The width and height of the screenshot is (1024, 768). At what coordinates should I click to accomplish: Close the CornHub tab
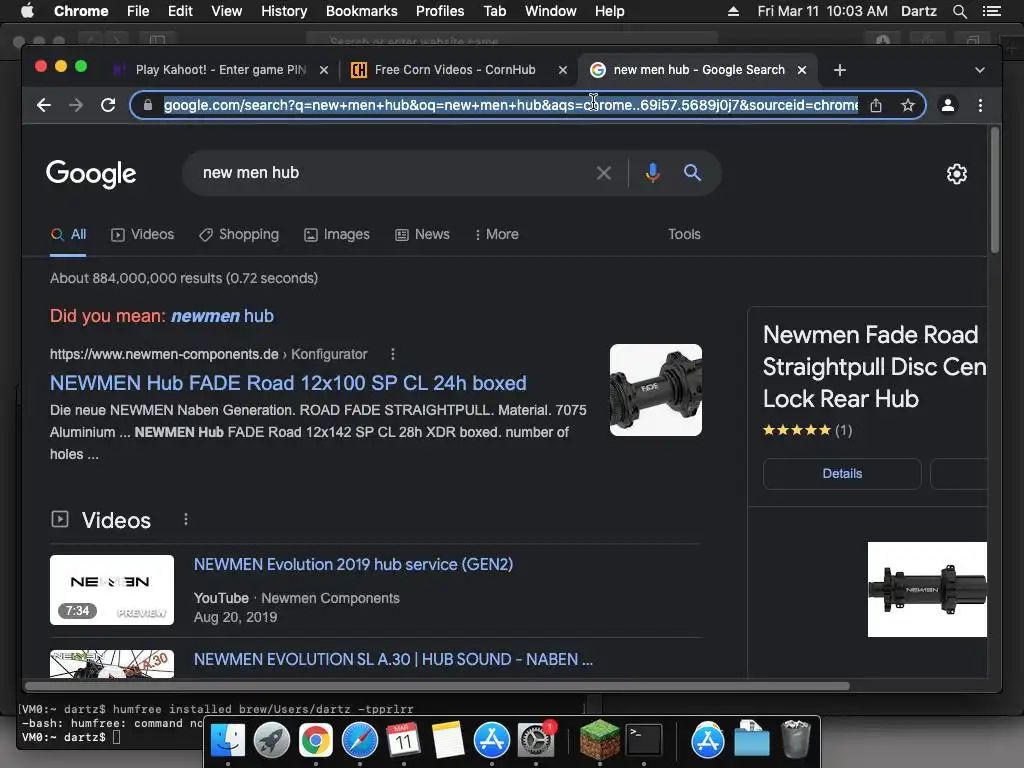[x=562, y=70]
